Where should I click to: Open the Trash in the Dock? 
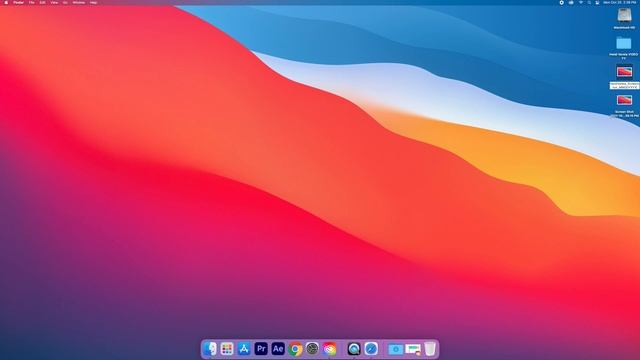[430, 349]
